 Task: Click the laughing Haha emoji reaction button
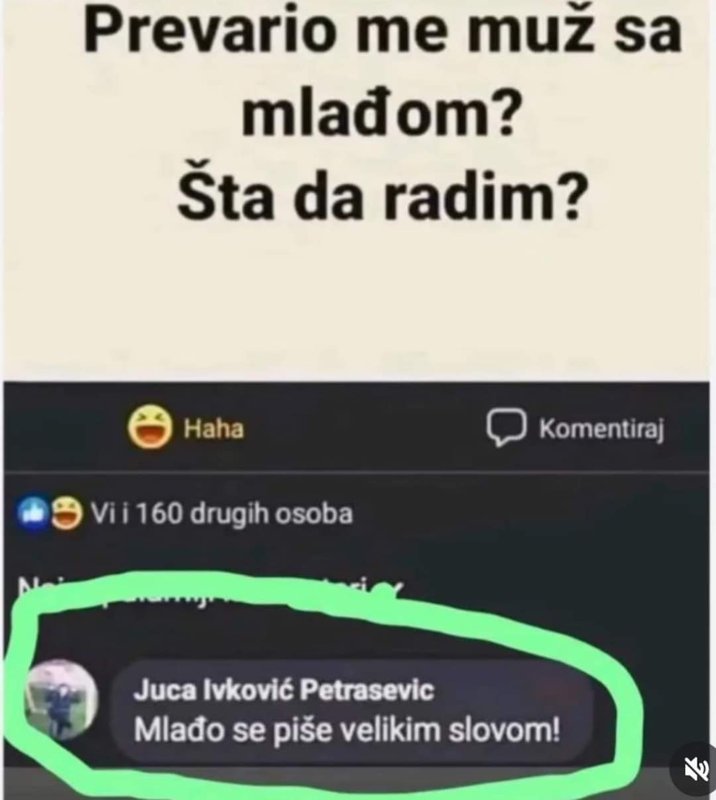pyautogui.click(x=149, y=427)
